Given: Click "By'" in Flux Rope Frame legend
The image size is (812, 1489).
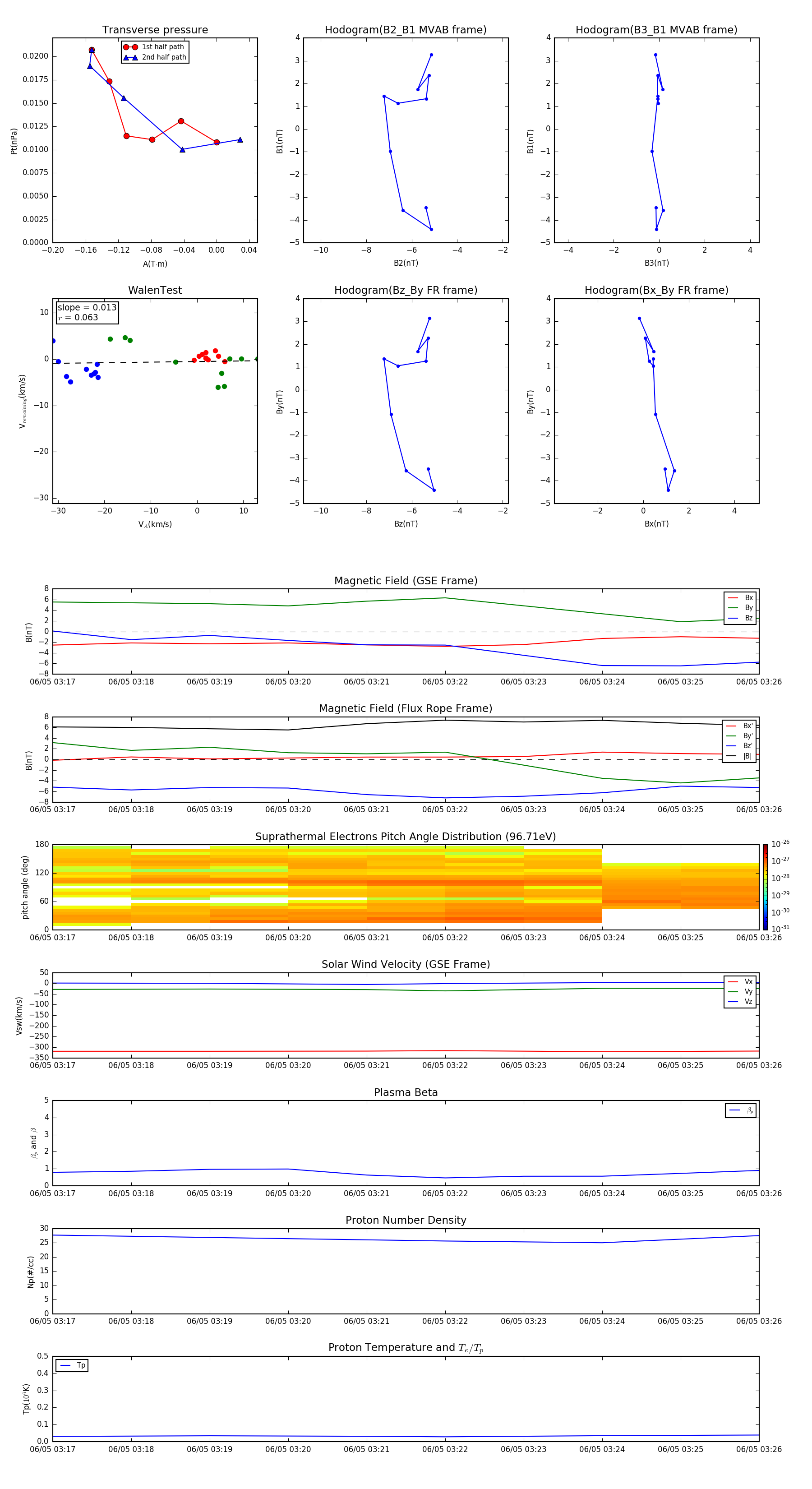Looking at the screenshot, I should (740, 736).
